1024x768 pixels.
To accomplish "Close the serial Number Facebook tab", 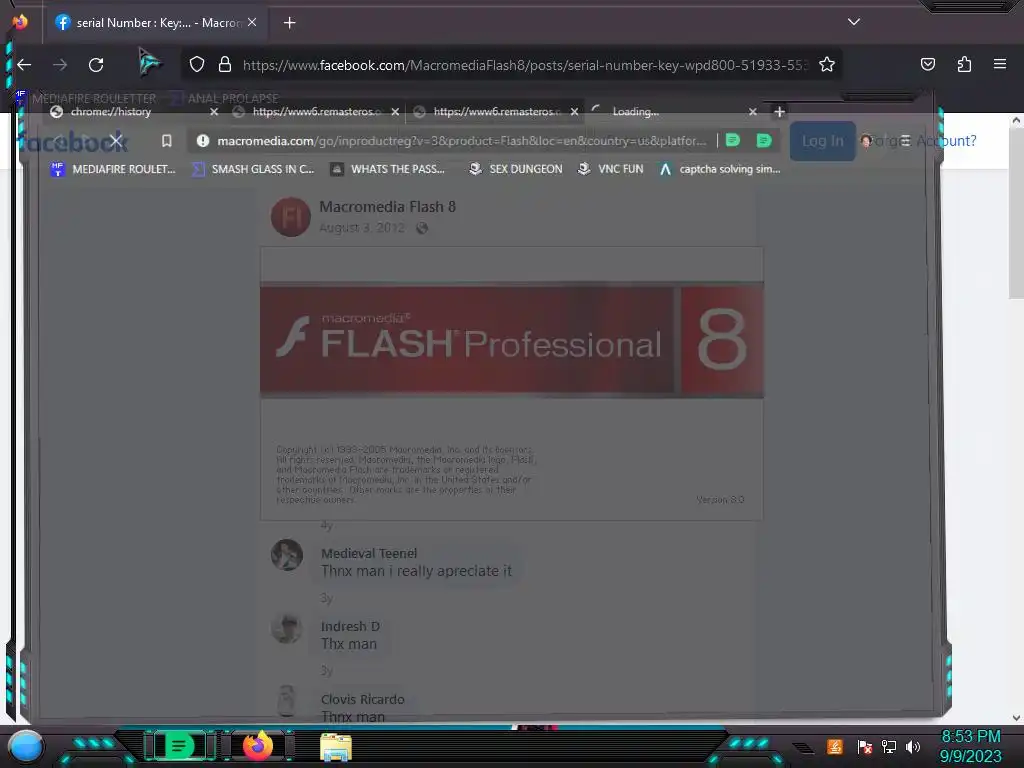I will (x=252, y=22).
